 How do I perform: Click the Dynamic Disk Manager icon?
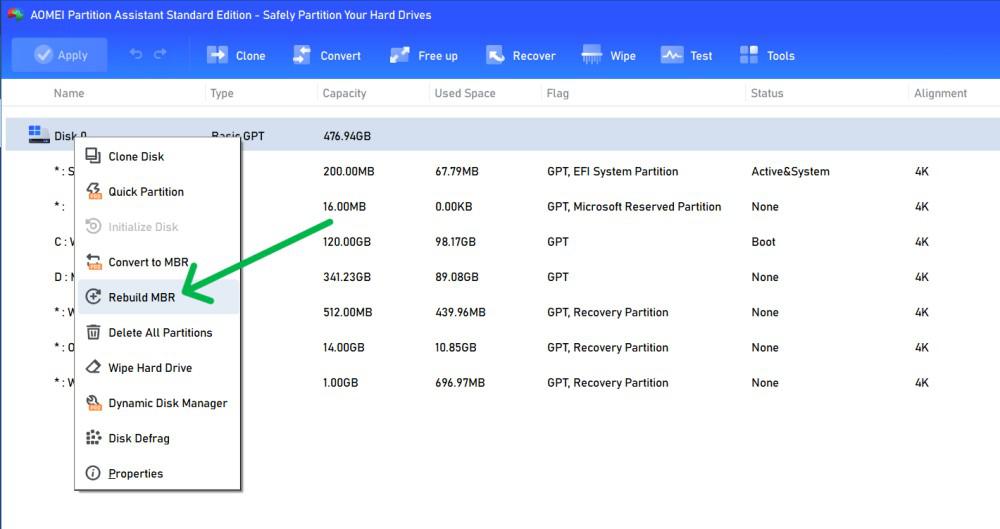94,402
